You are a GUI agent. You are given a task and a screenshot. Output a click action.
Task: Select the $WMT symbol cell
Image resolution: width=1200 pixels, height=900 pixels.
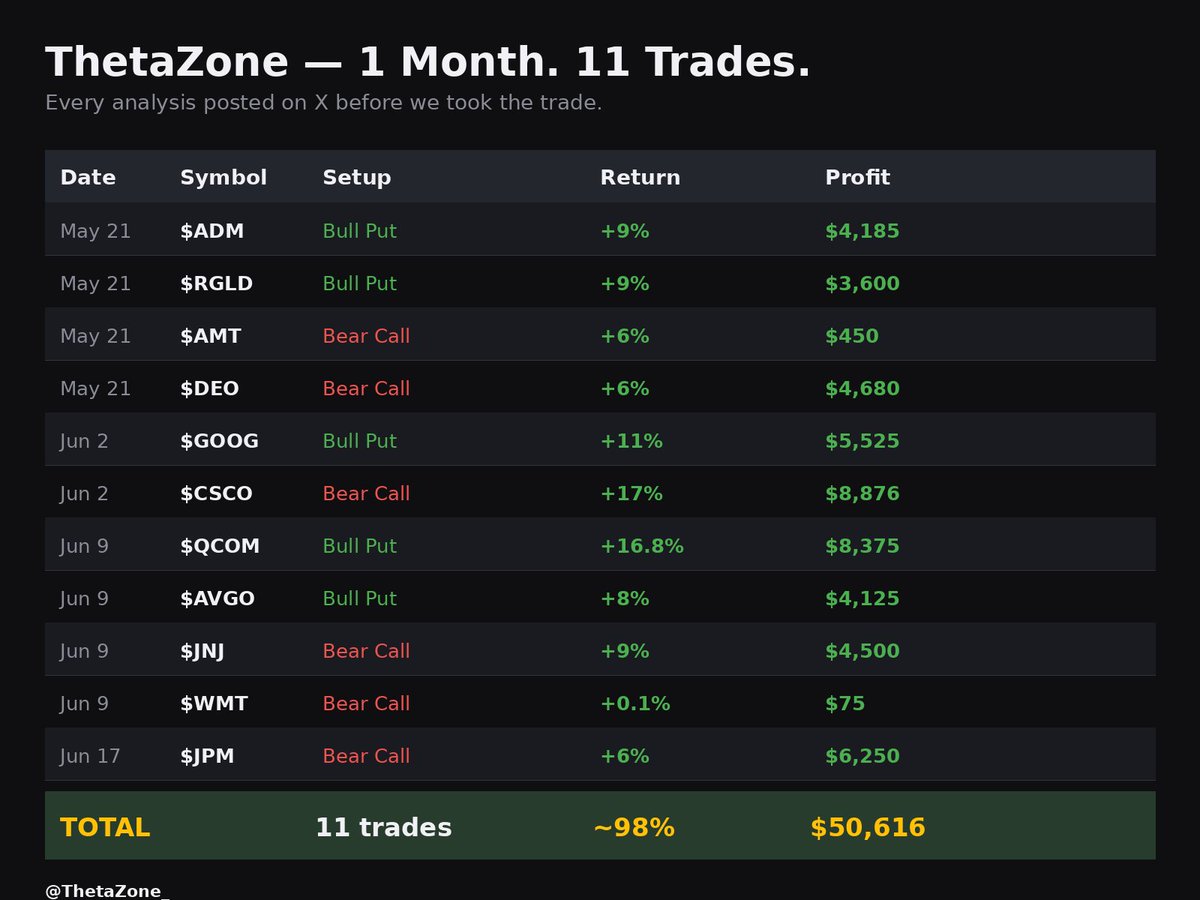[x=214, y=704]
